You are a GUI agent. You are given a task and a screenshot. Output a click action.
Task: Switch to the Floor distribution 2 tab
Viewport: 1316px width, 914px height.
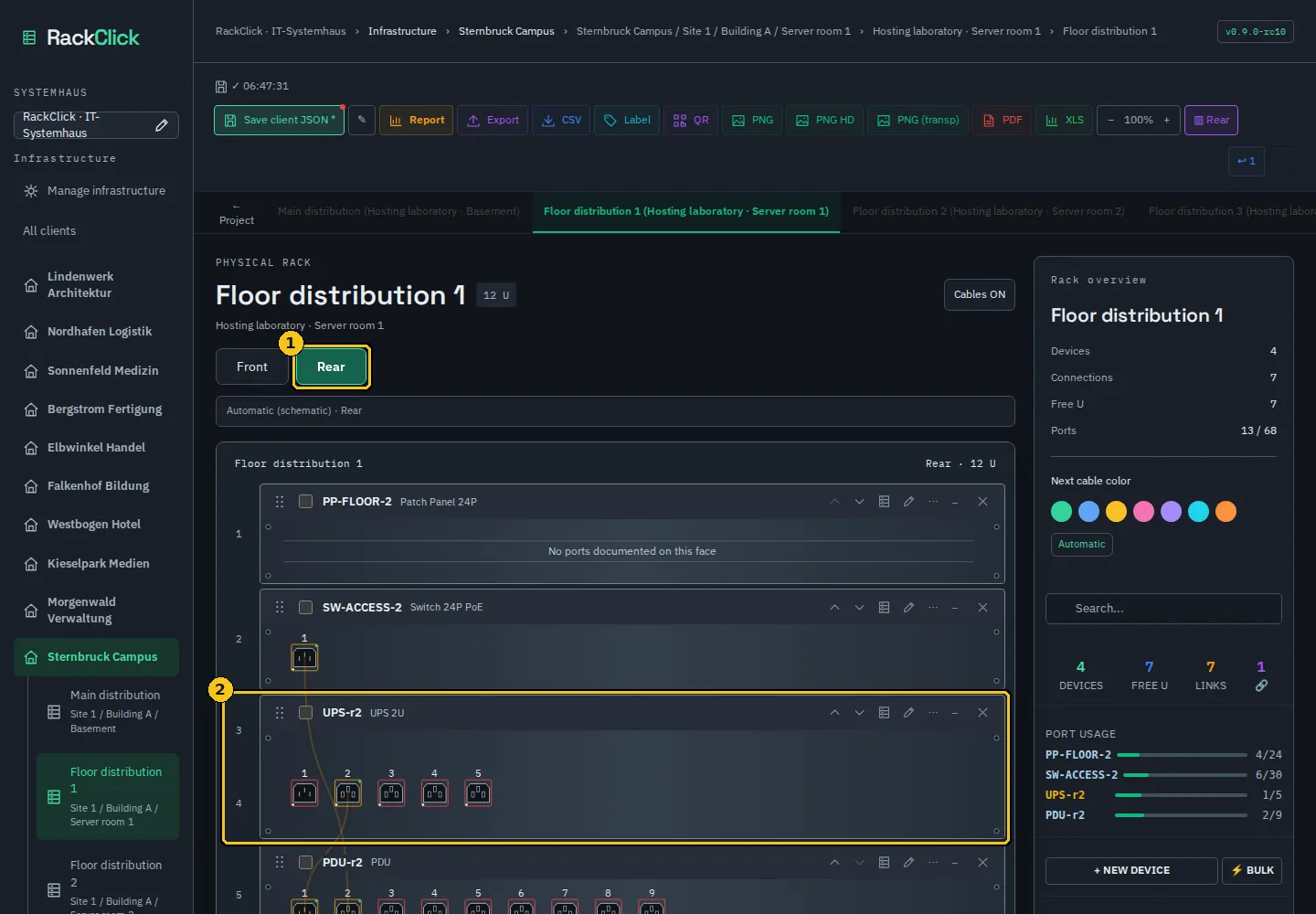tap(989, 211)
